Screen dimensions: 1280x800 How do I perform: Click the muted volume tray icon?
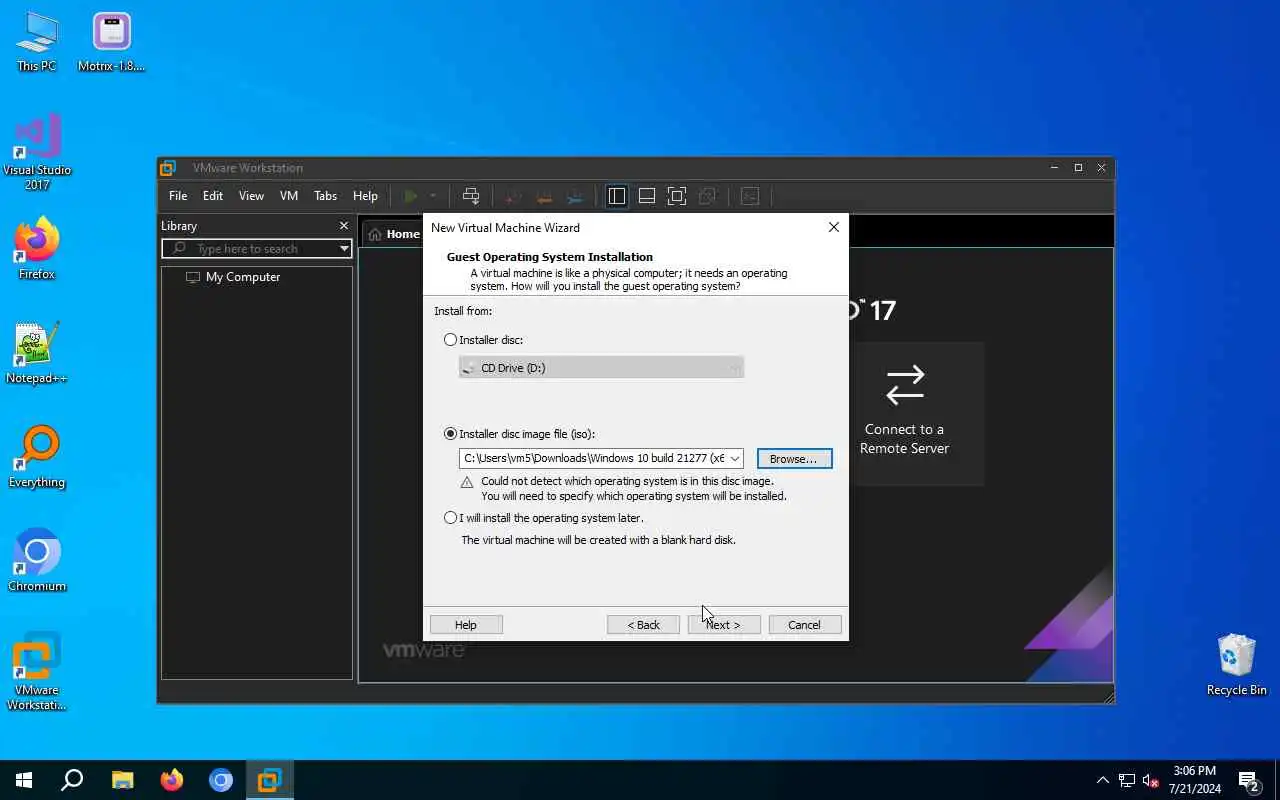click(1150, 780)
